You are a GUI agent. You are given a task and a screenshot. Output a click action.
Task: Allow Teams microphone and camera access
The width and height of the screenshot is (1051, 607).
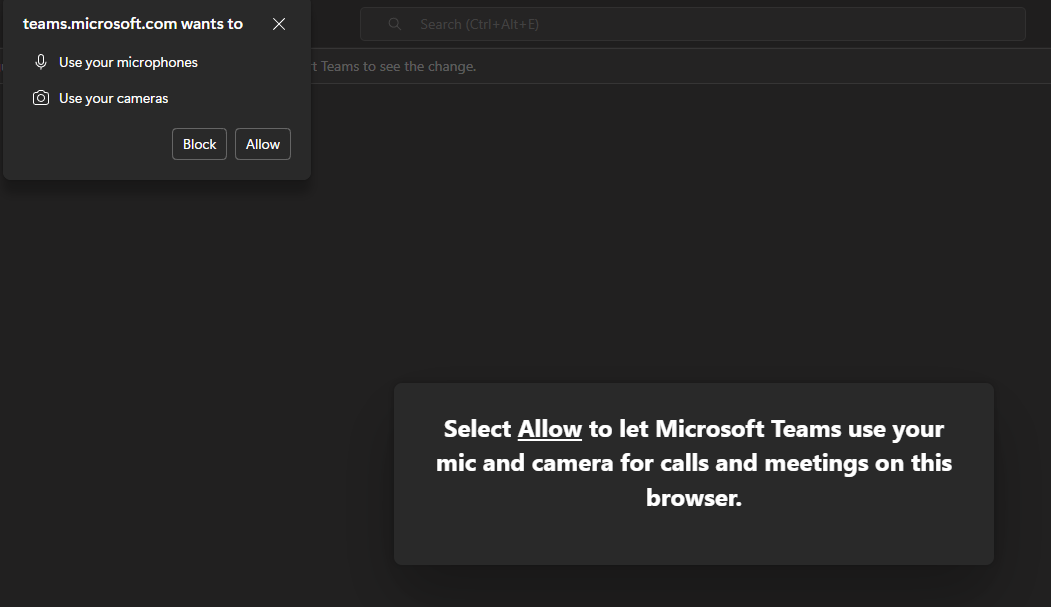pyautogui.click(x=262, y=144)
